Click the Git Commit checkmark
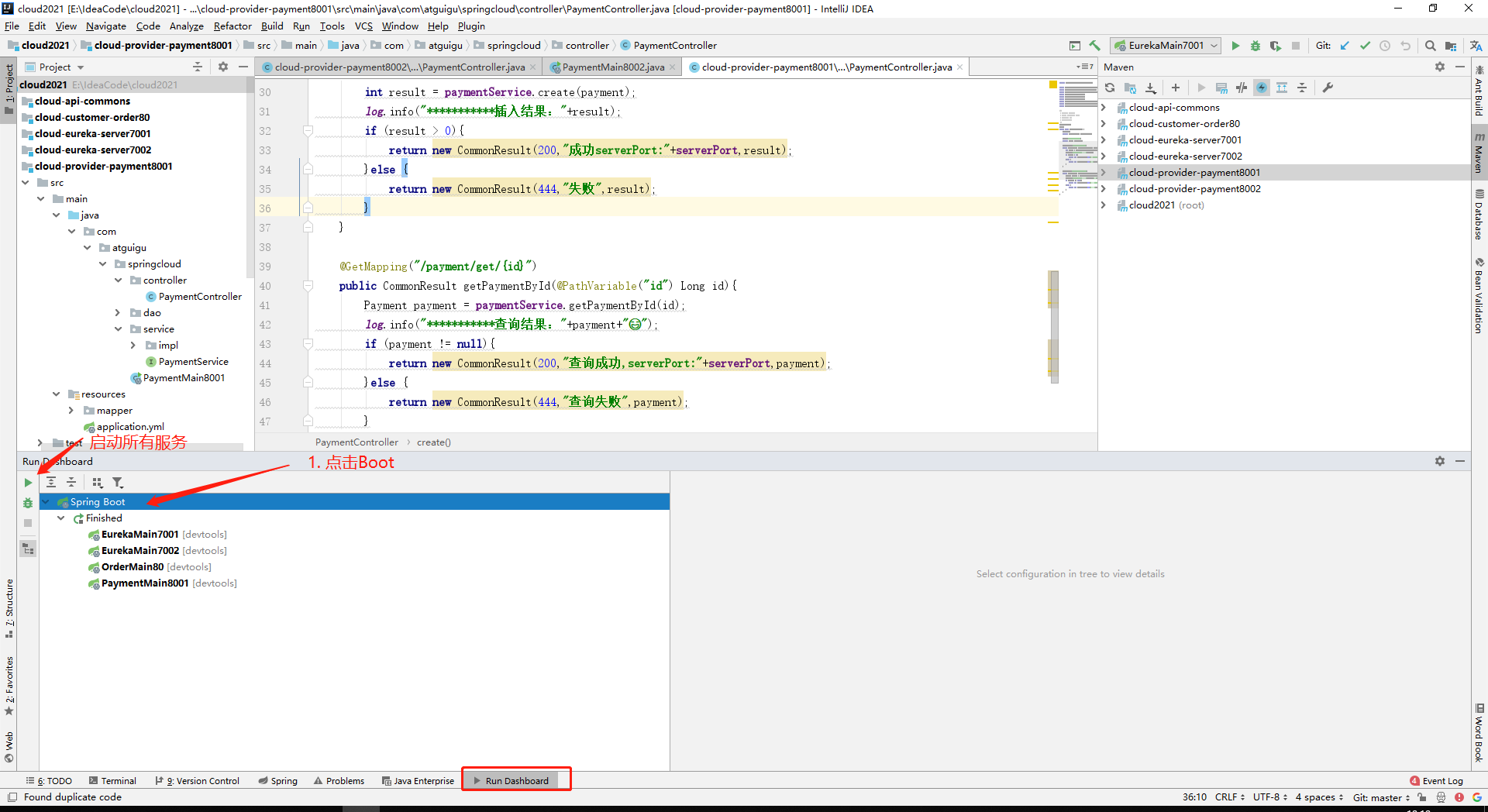The image size is (1488, 812). (1365, 46)
